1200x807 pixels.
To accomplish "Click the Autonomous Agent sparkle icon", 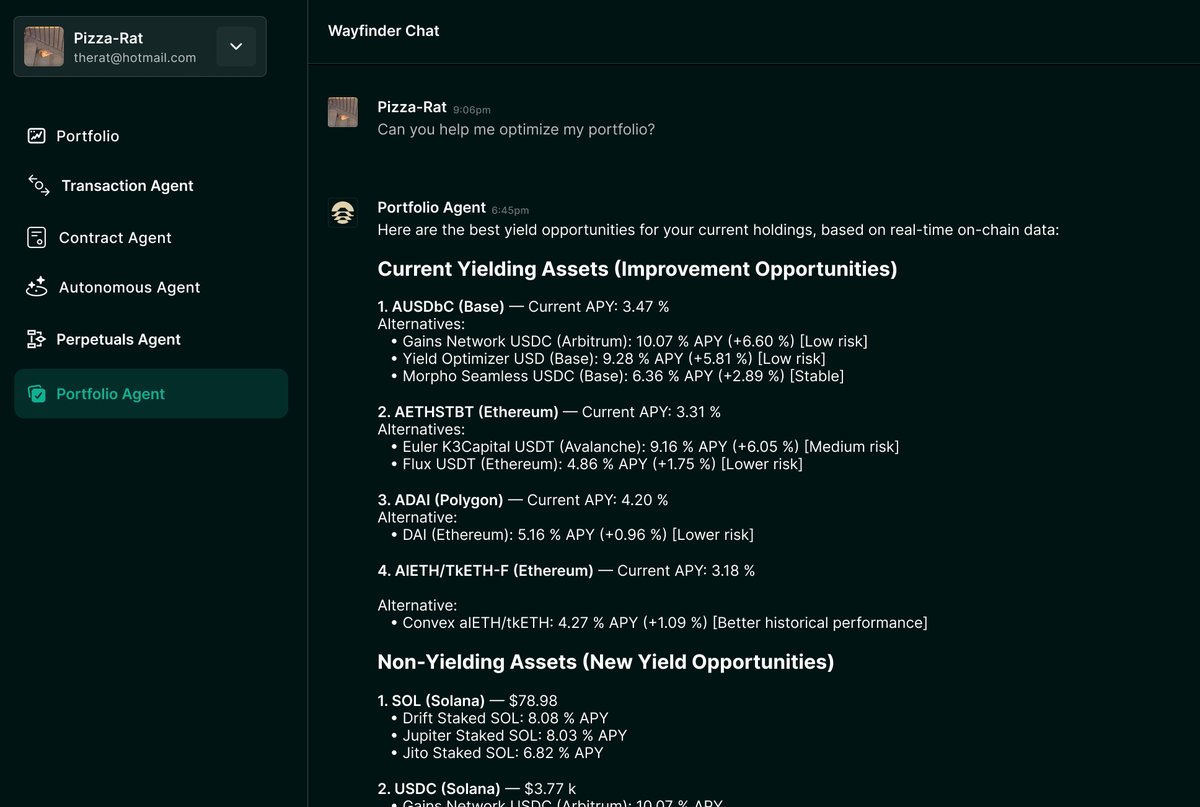I will [x=37, y=287].
